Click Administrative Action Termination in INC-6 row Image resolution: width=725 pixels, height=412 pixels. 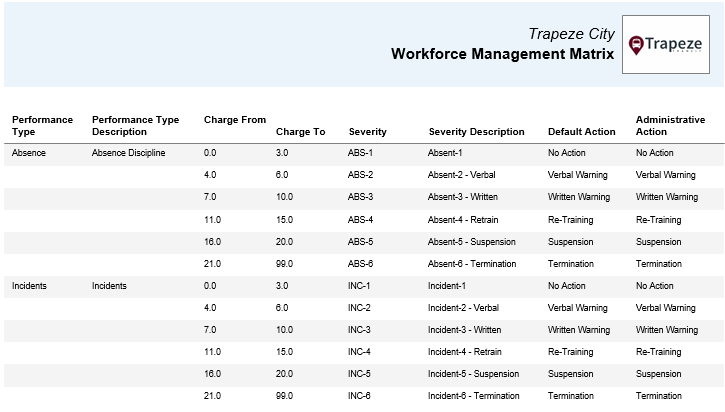[659, 396]
